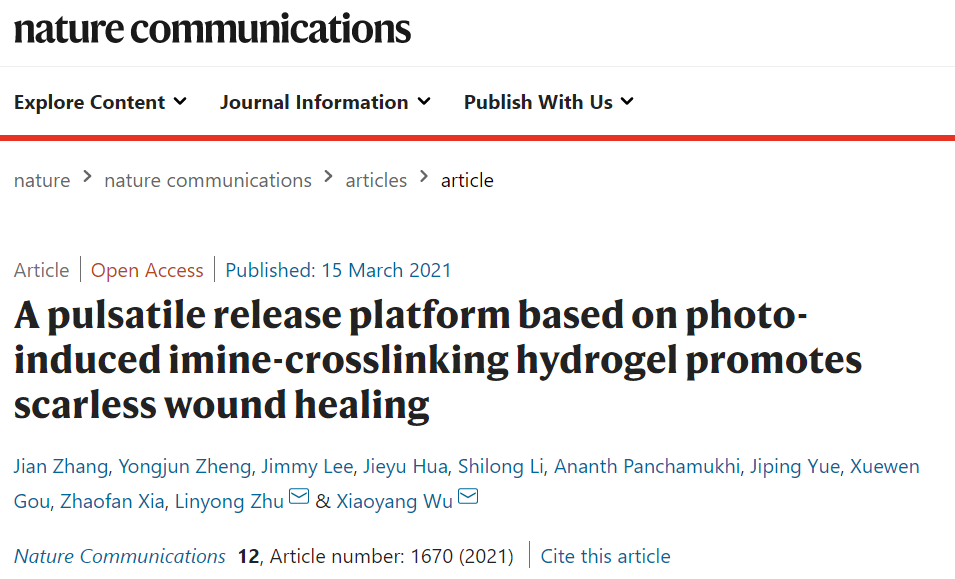
Task: Click the Cite this article link
Action: (605, 556)
